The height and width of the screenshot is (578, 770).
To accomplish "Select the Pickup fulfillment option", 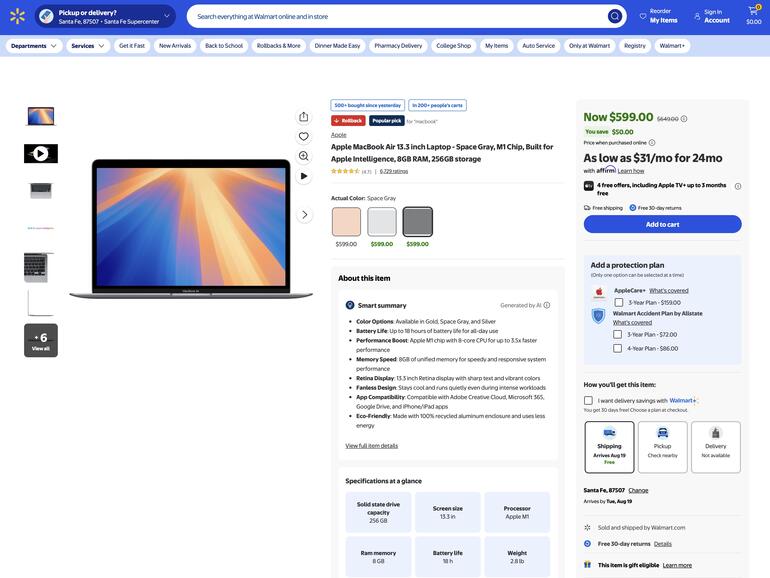I will tap(662, 447).
